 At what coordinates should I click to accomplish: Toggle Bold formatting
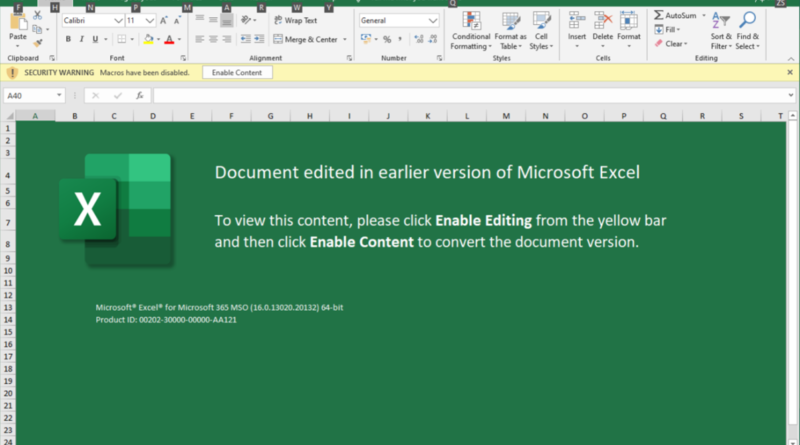[x=68, y=39]
